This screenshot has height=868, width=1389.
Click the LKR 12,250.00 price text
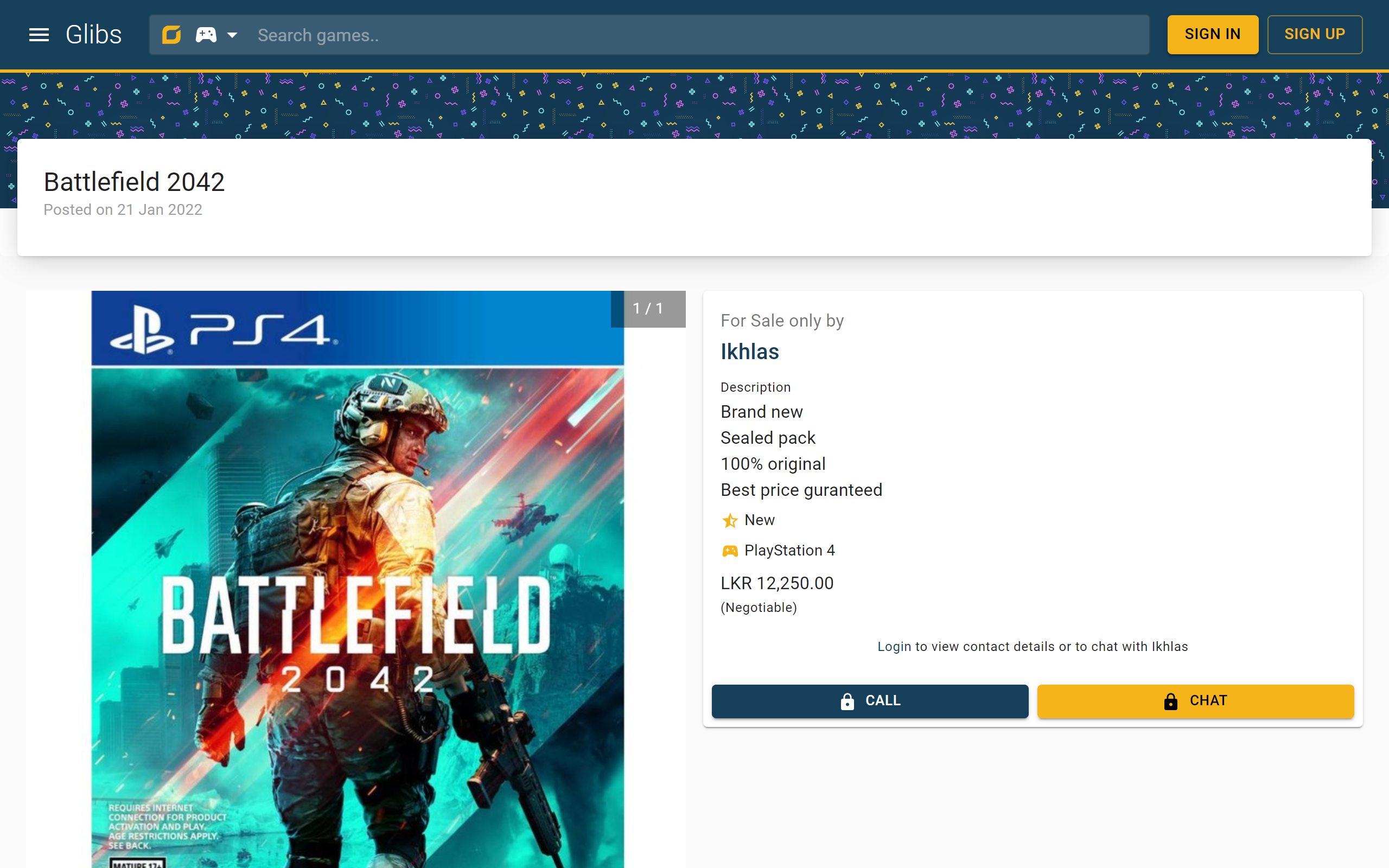(x=776, y=583)
